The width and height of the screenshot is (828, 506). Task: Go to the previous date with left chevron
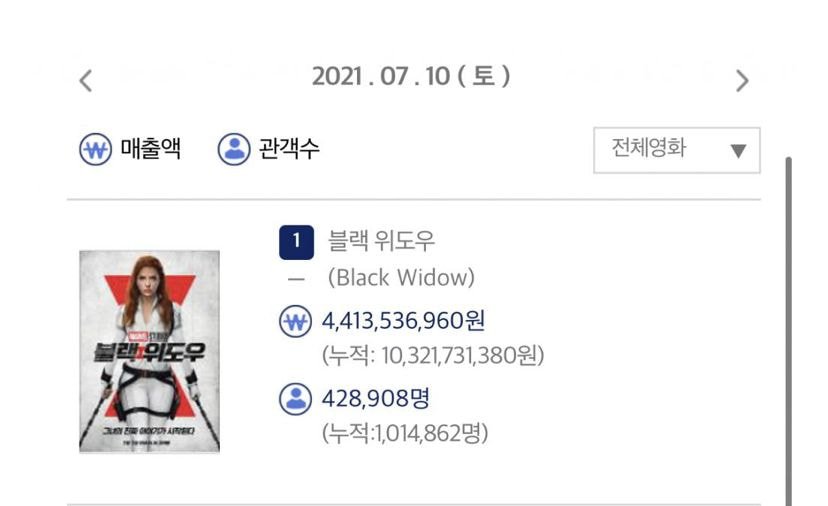click(86, 81)
